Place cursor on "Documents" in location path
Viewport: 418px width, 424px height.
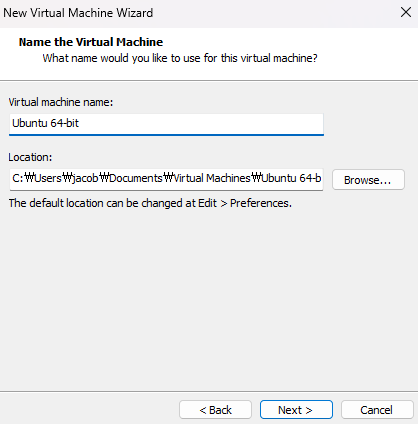[x=136, y=178]
